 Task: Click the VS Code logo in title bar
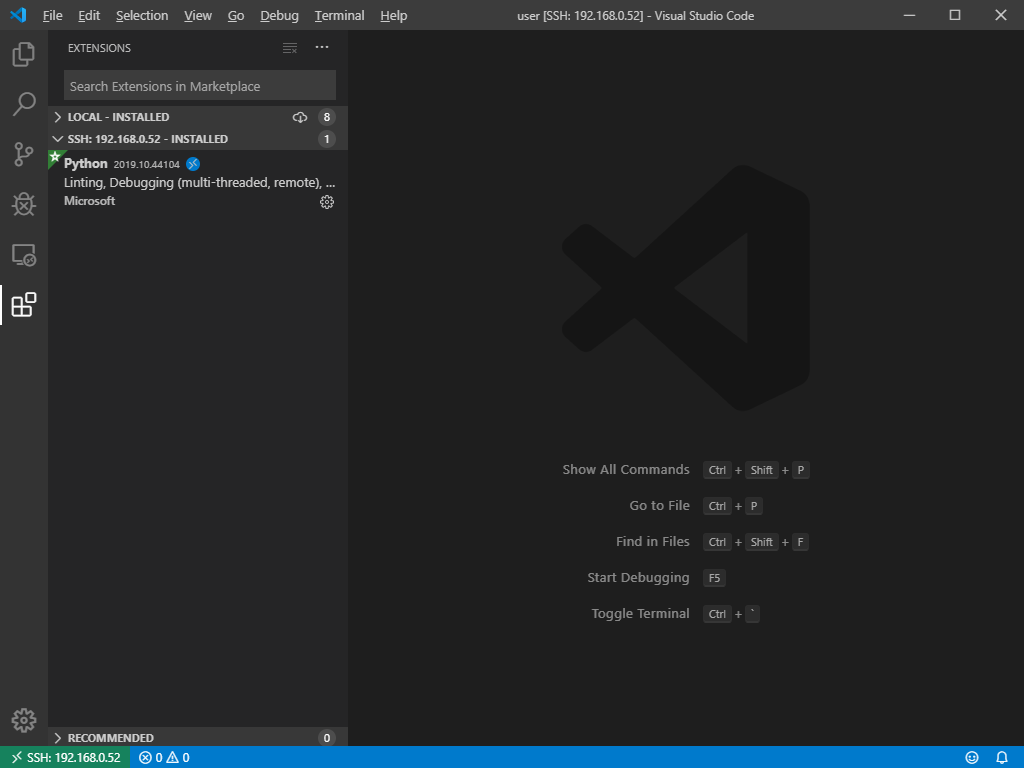[18, 14]
